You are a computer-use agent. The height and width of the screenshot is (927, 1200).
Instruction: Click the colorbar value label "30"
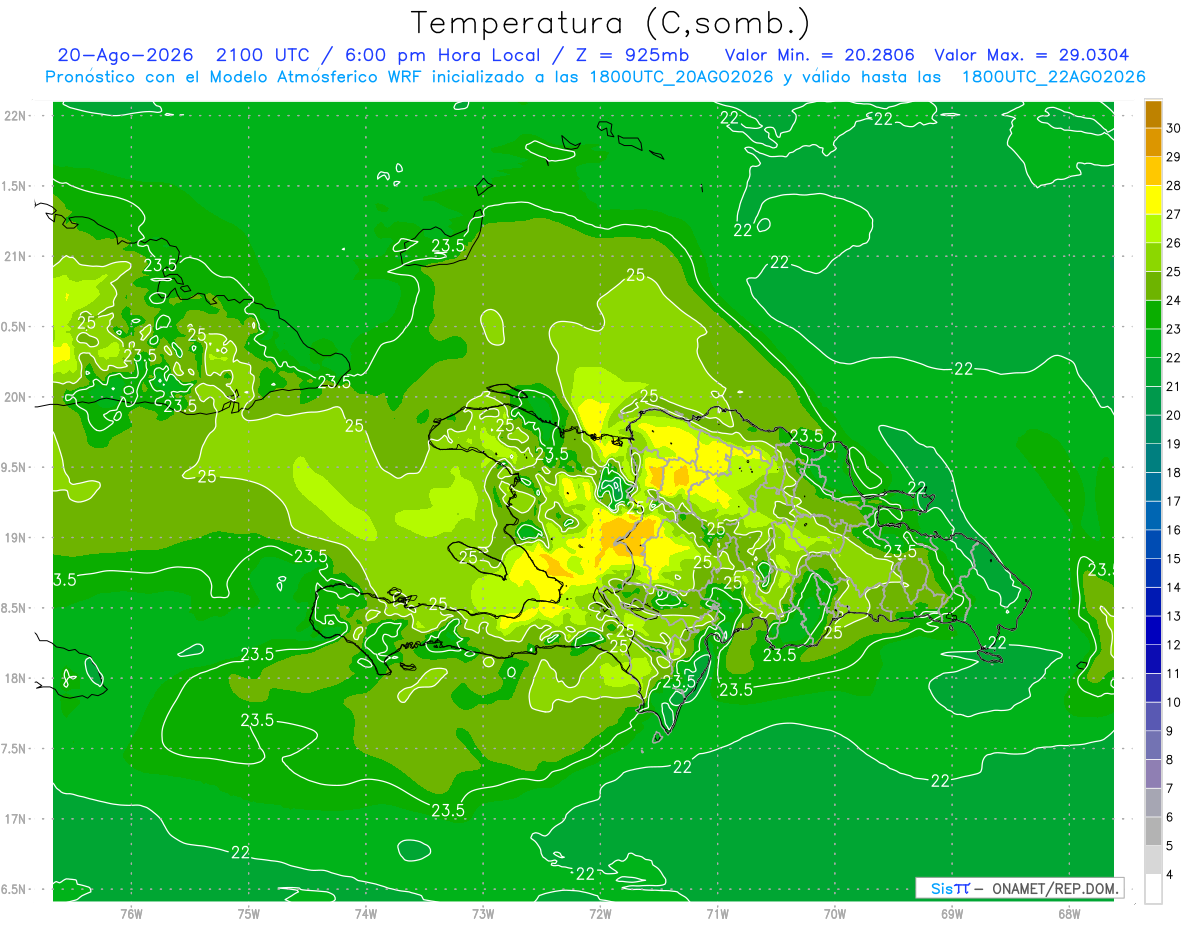1174,128
